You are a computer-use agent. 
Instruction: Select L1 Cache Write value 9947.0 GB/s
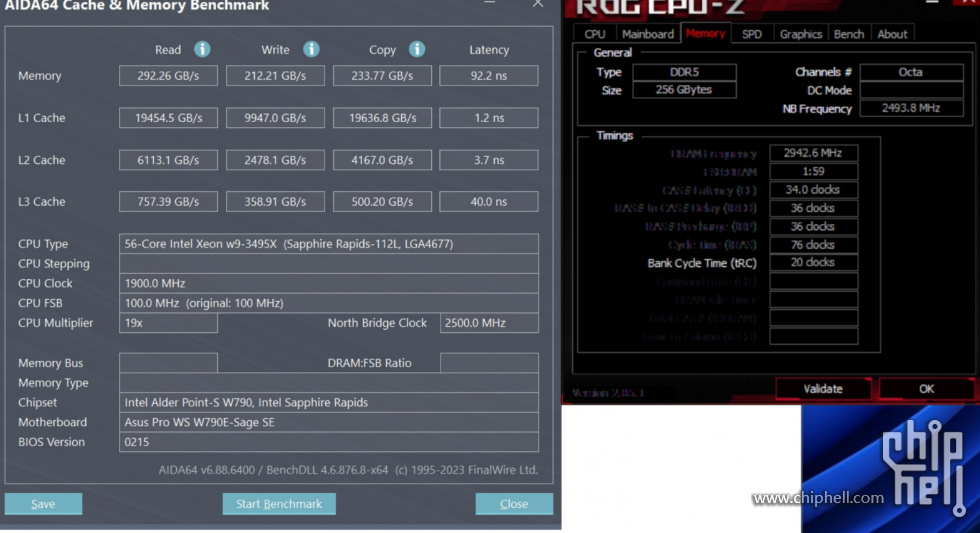tap(275, 117)
